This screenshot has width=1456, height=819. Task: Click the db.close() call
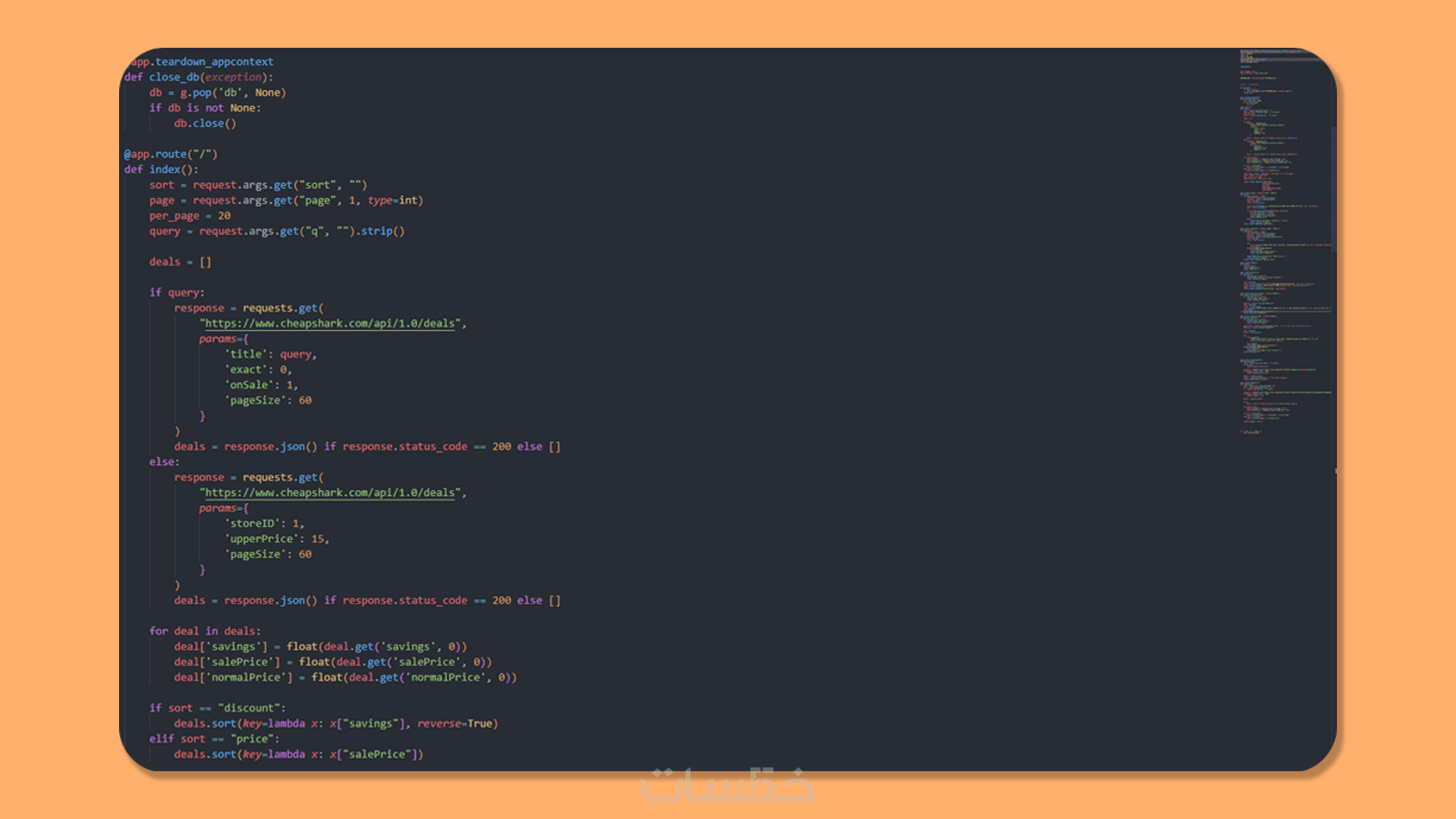[205, 124]
